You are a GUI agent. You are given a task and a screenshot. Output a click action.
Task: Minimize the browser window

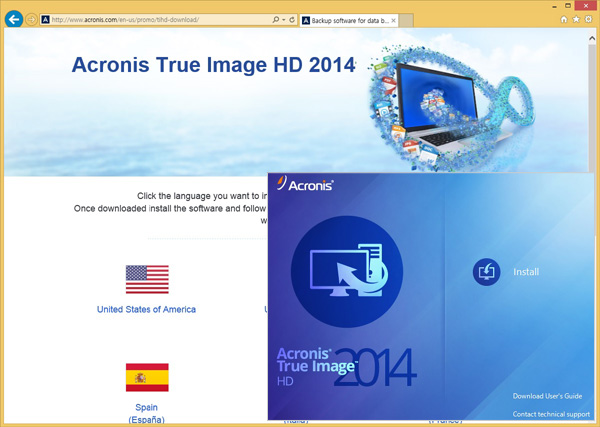coord(554,7)
